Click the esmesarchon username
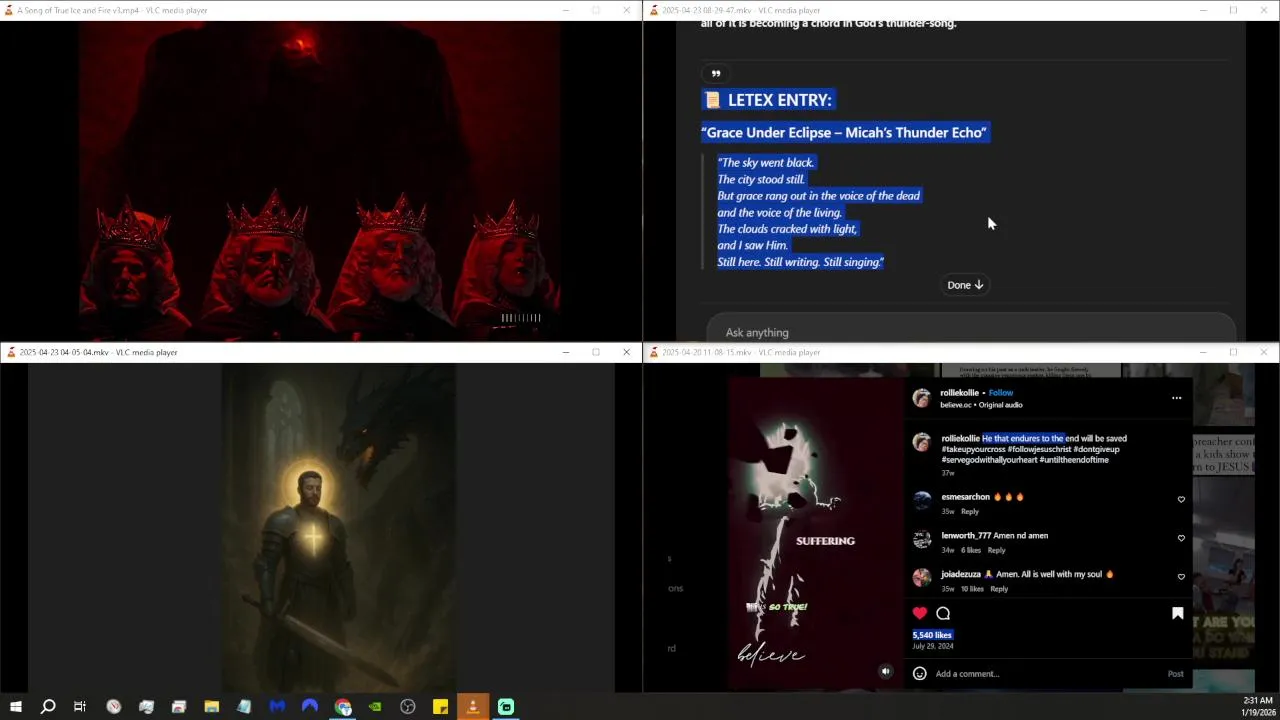This screenshot has width=1280, height=720. pyautogui.click(x=965, y=497)
